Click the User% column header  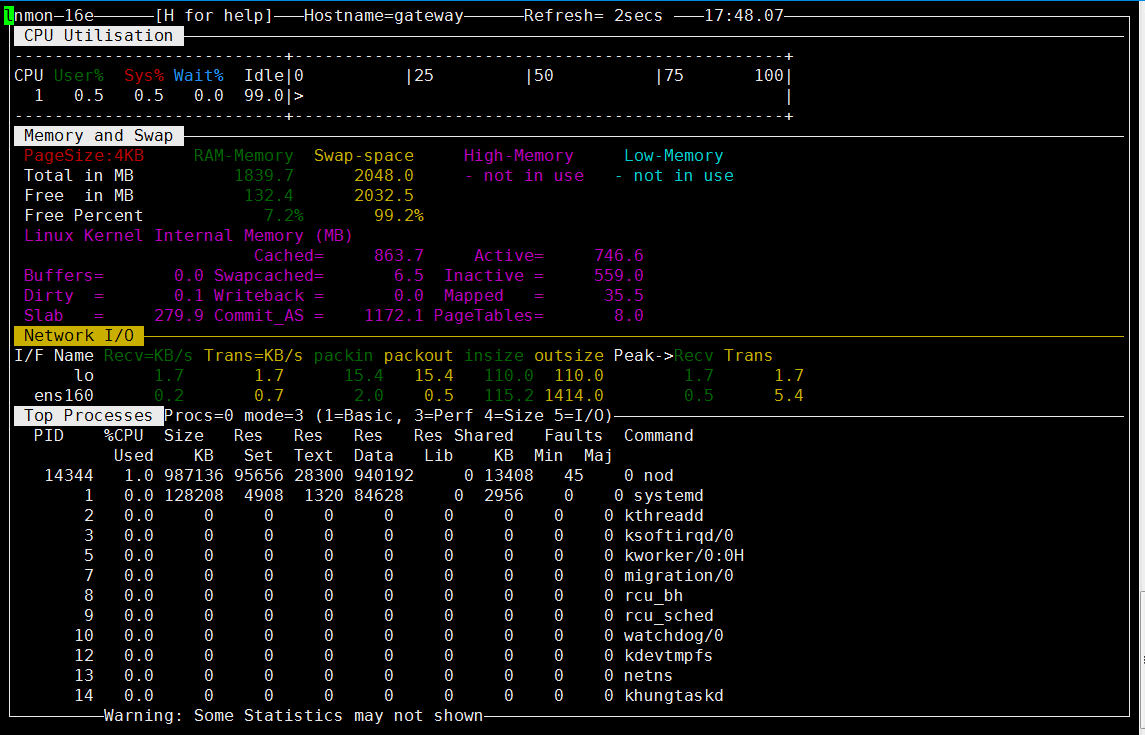78,76
